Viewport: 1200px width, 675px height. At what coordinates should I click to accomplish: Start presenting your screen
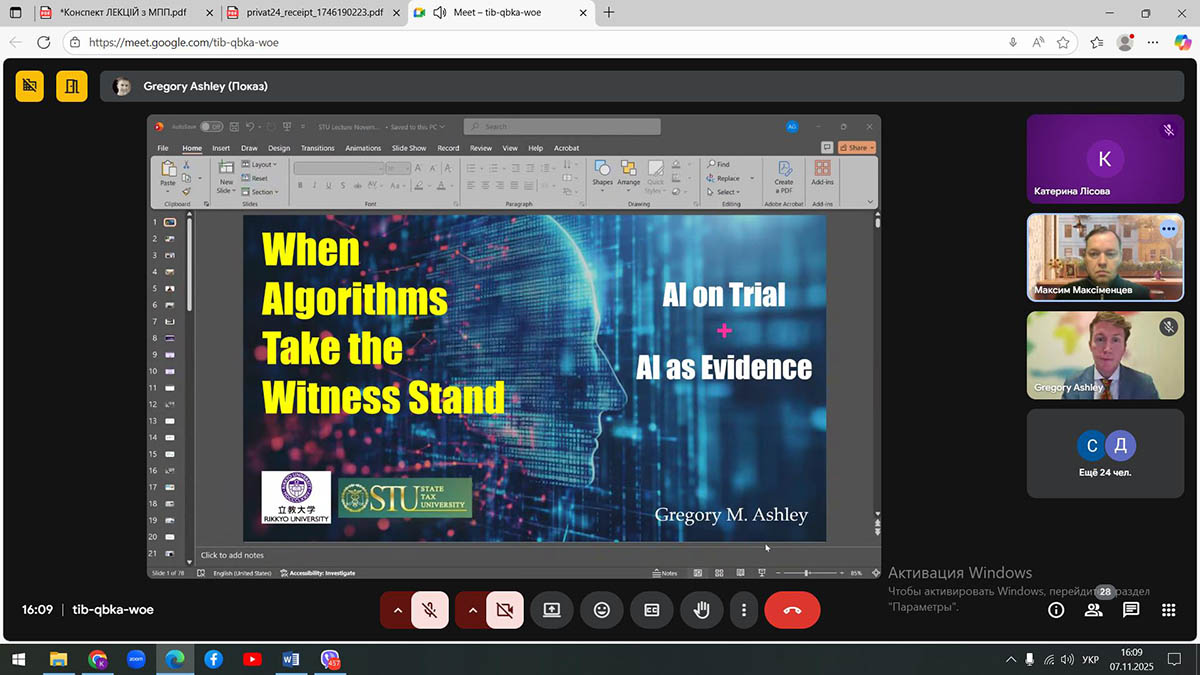[551, 610]
